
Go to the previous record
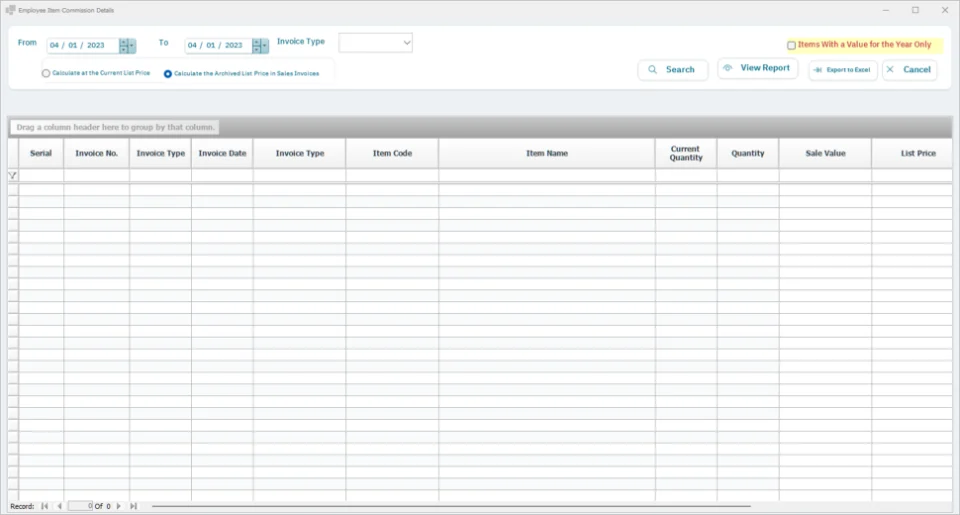click(x=59, y=506)
